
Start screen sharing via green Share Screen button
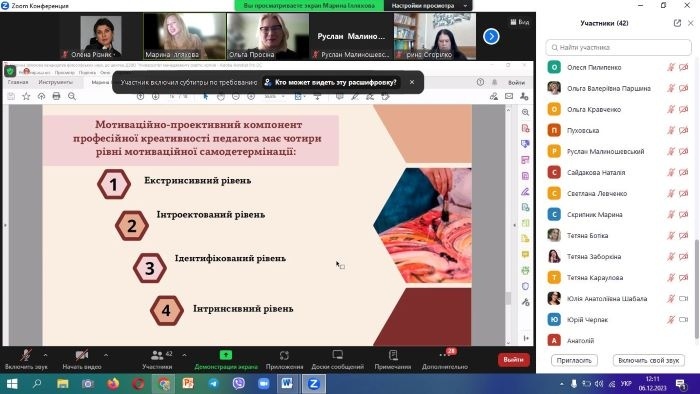pyautogui.click(x=226, y=360)
